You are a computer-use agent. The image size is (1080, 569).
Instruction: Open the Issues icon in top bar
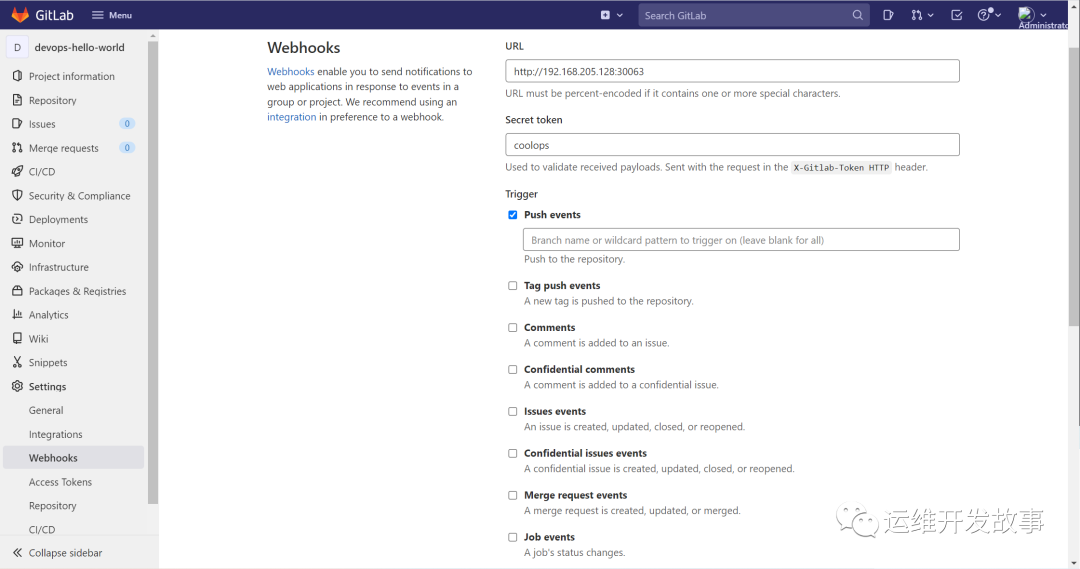pos(888,15)
